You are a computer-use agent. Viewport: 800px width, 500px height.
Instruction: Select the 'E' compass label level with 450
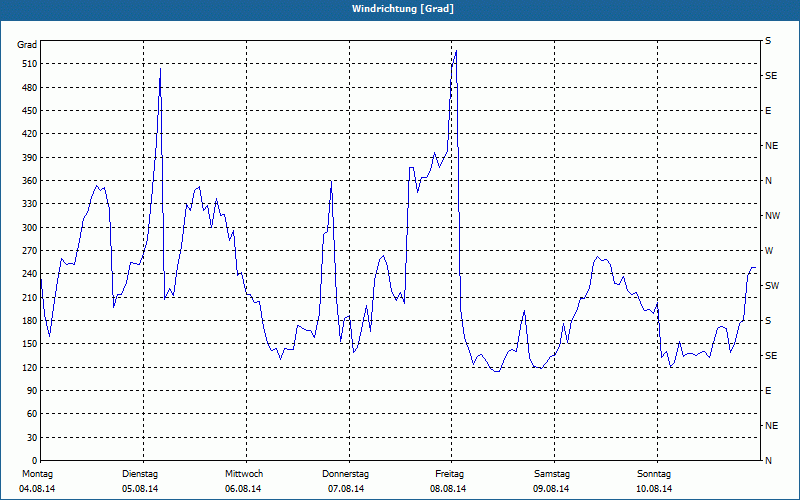coord(768,111)
